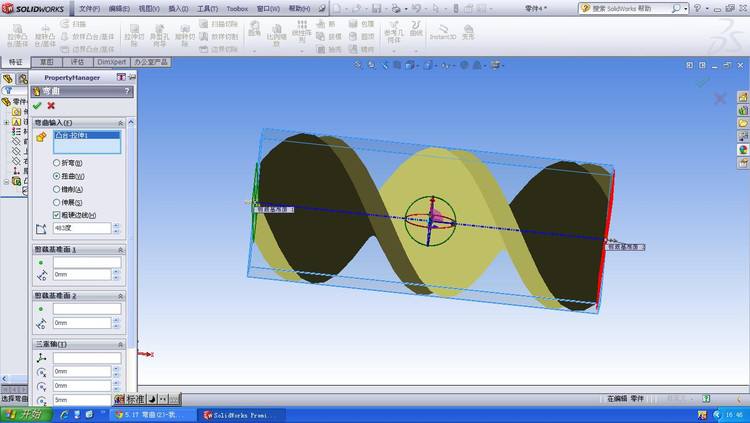750x423 pixels.
Task: Open help for the 弯曲 PropertyManager
Action: [127, 91]
